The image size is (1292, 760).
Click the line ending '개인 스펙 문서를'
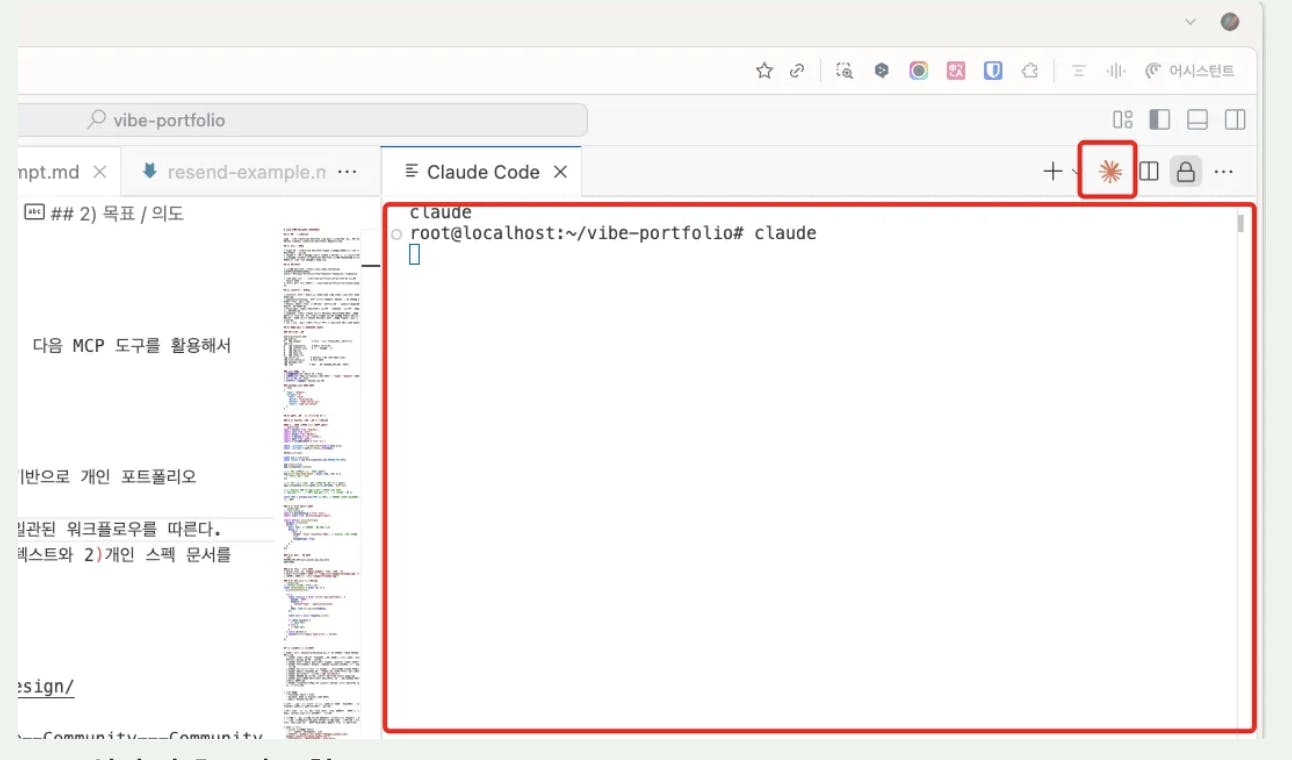(125, 554)
